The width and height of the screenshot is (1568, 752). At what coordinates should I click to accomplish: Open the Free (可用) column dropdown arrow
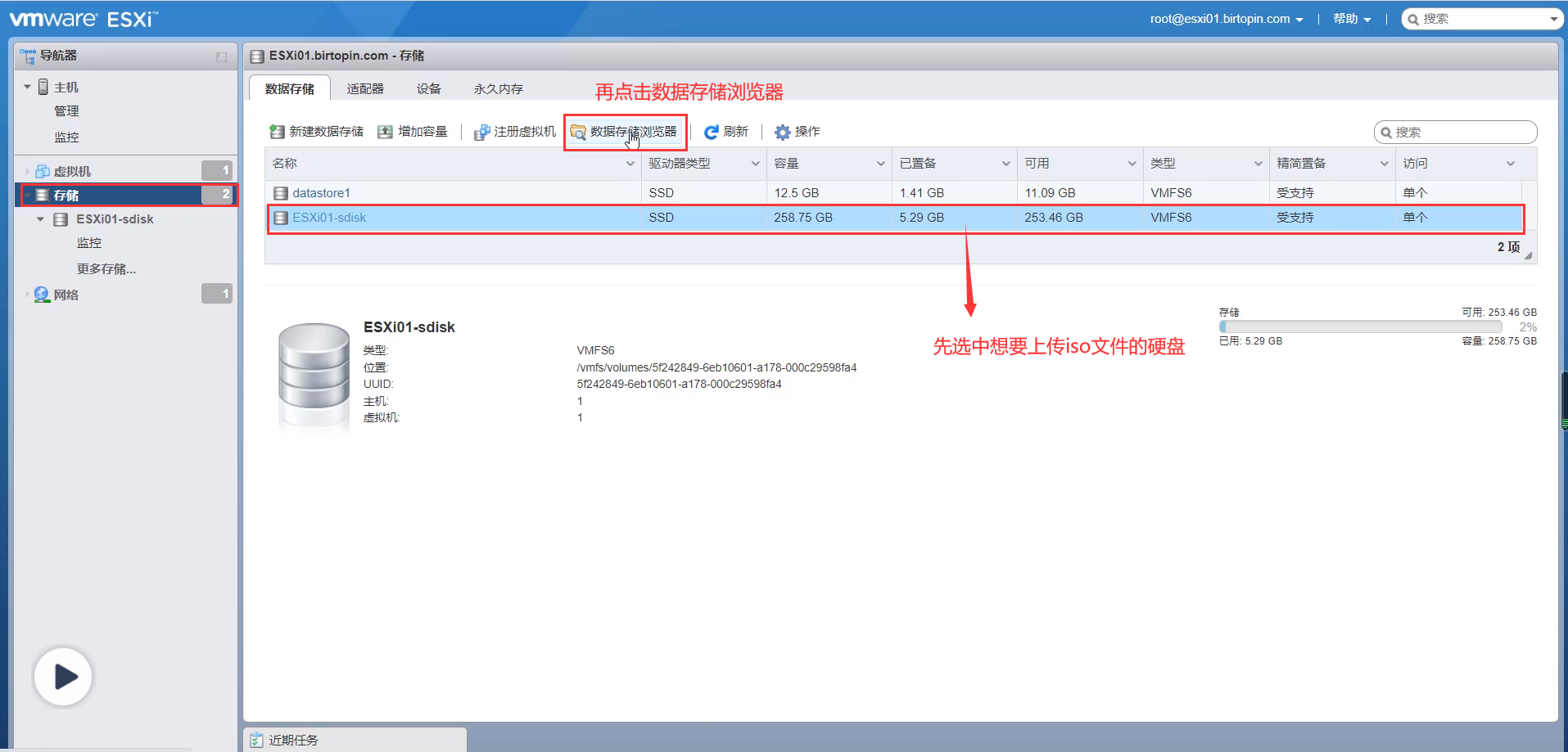[1132, 164]
